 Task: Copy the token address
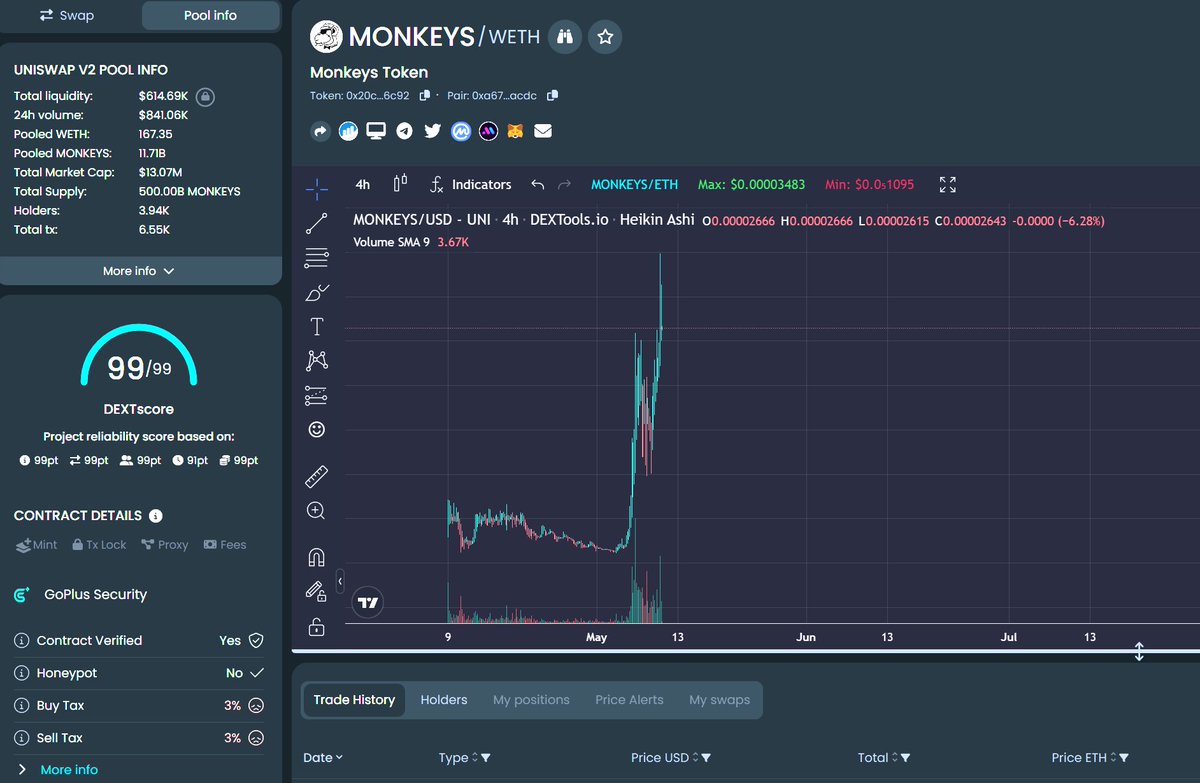tap(425, 96)
